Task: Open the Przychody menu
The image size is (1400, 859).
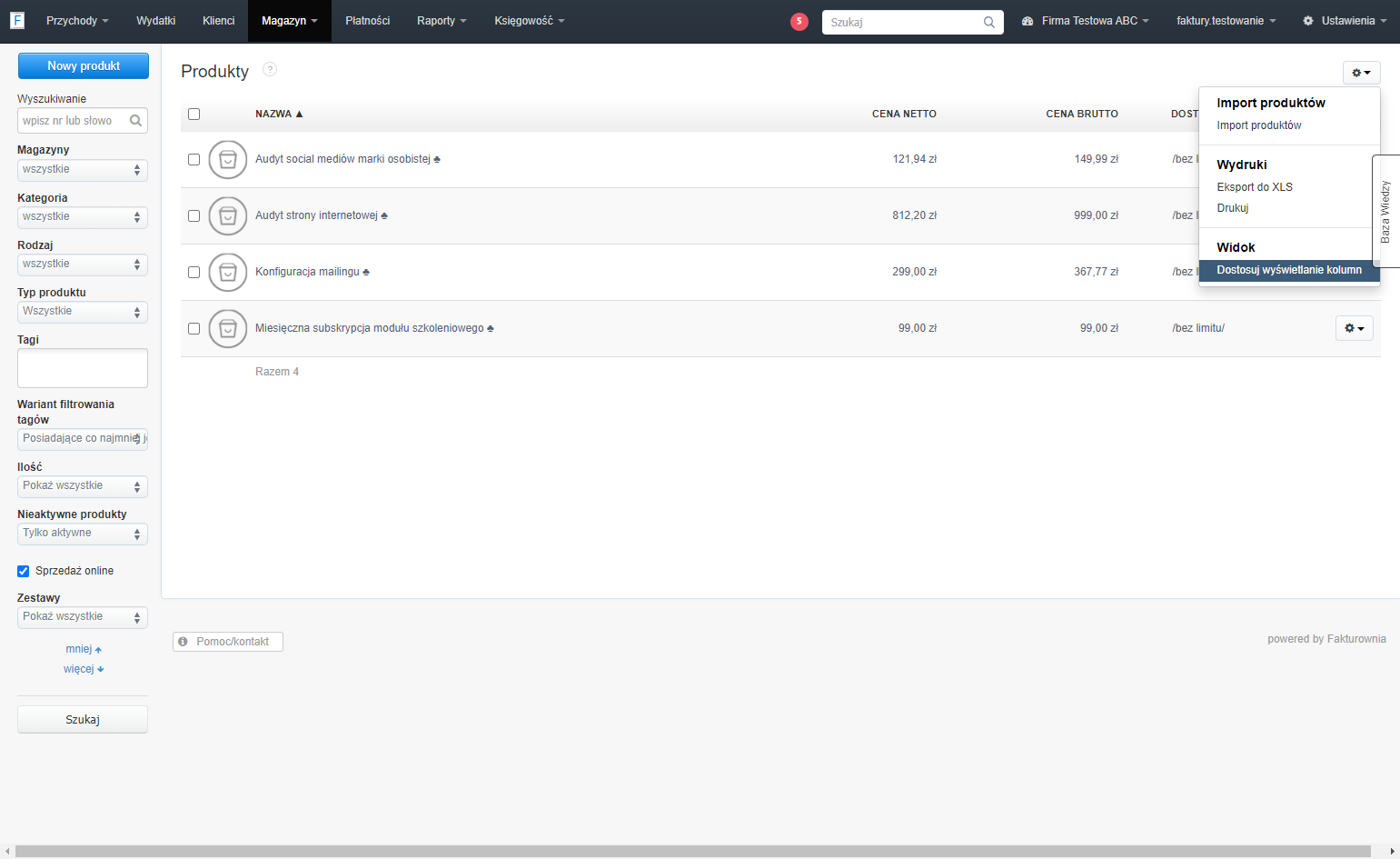Action: (77, 21)
